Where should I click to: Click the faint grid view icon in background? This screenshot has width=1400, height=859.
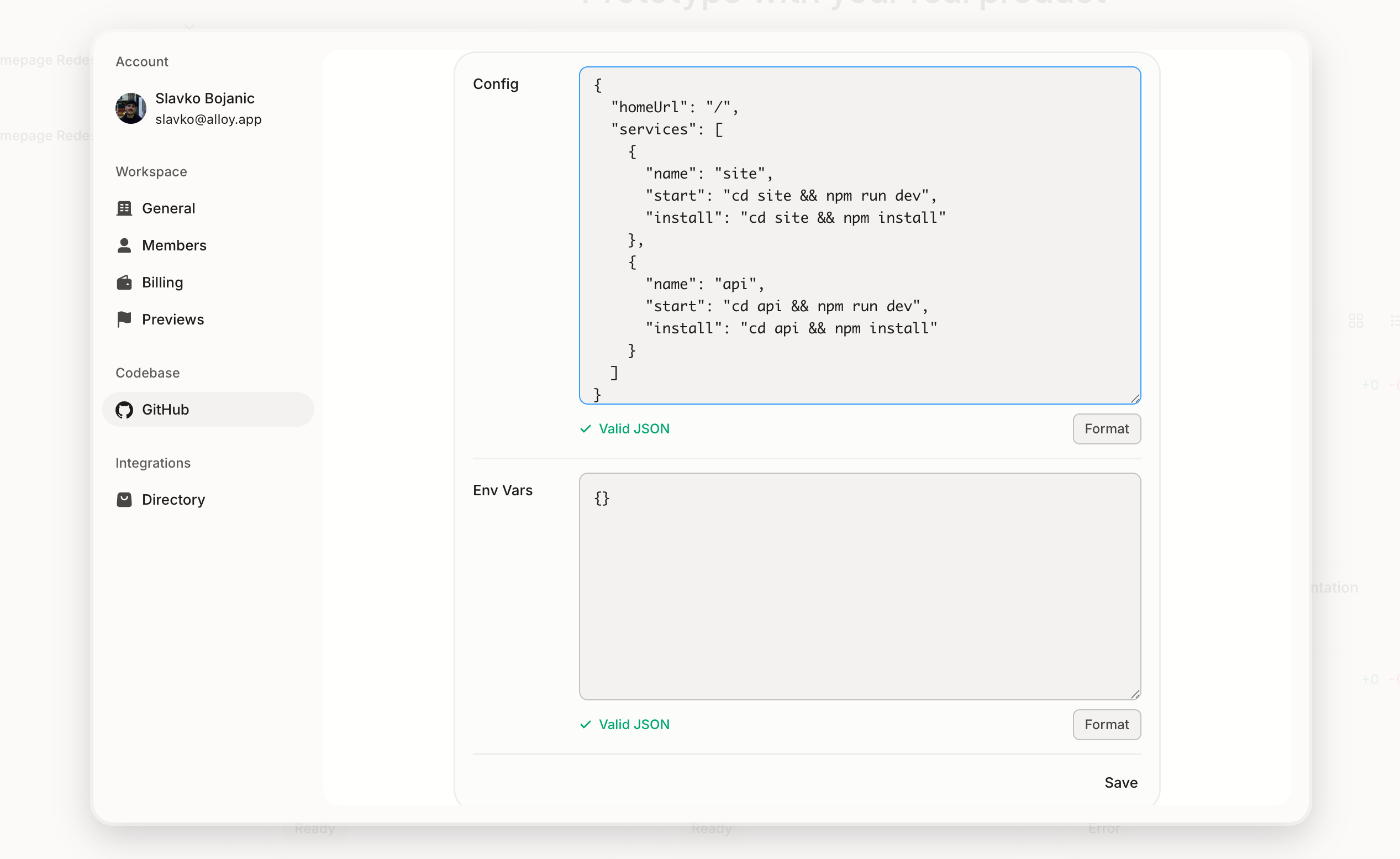click(x=1357, y=320)
